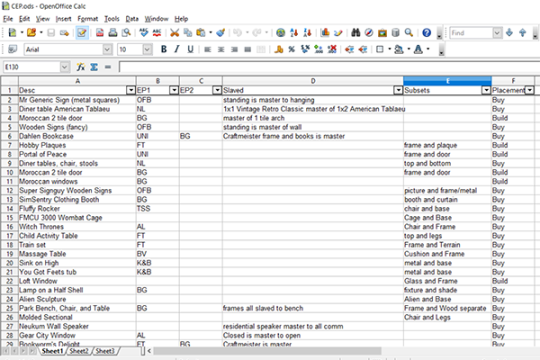The width and height of the screenshot is (540, 360).
Task: Click the Open file folder icon
Action: pyautogui.click(x=31, y=33)
